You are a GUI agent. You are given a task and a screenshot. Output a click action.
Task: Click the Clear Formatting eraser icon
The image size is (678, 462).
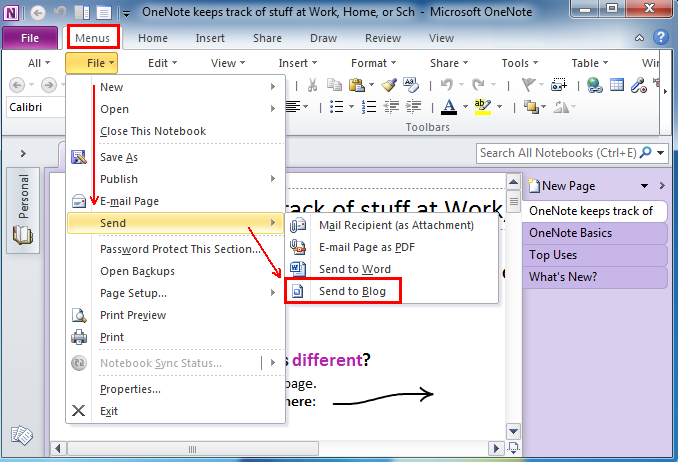point(411,85)
